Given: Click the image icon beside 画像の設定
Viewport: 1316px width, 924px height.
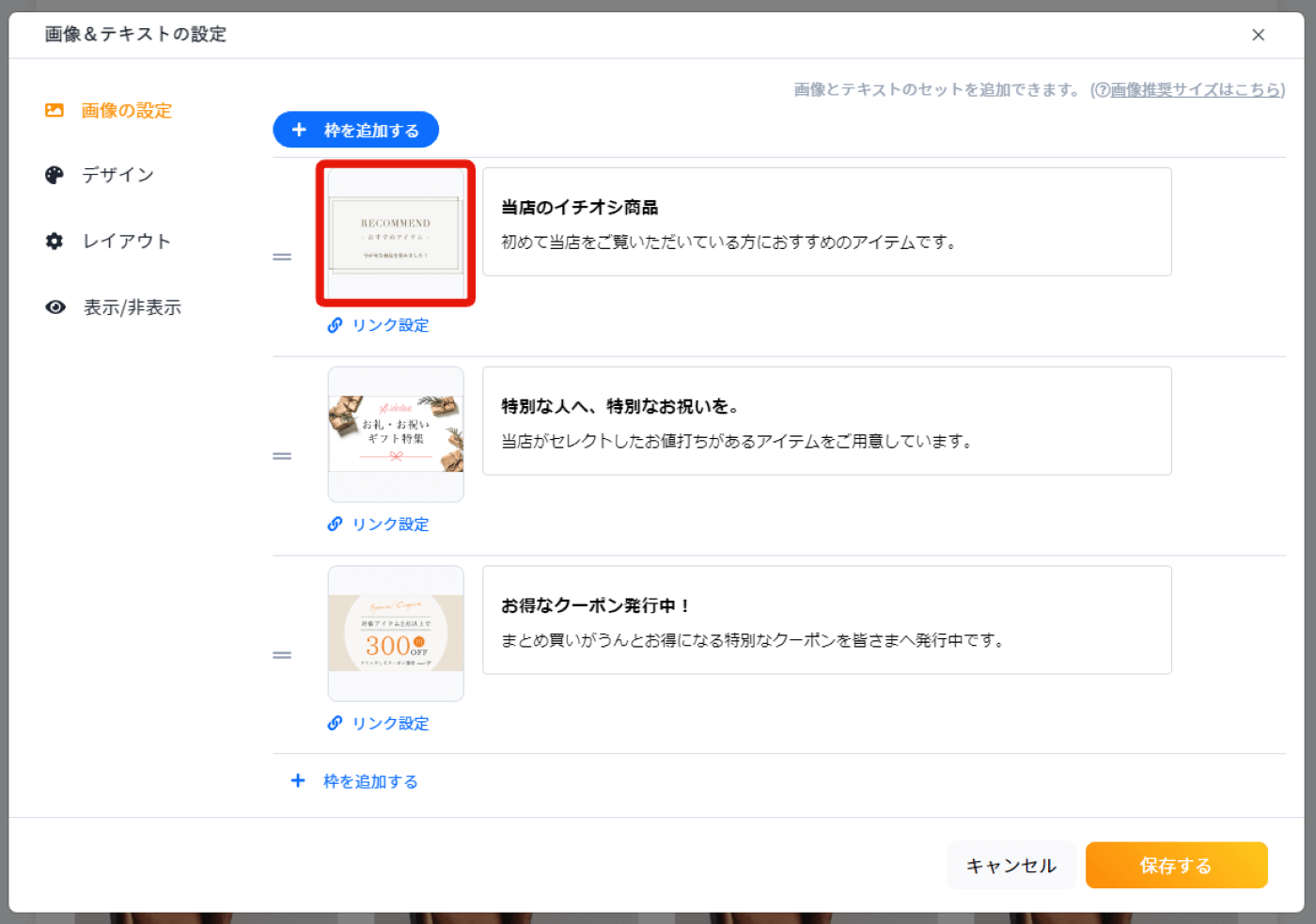Looking at the screenshot, I should click(55, 111).
